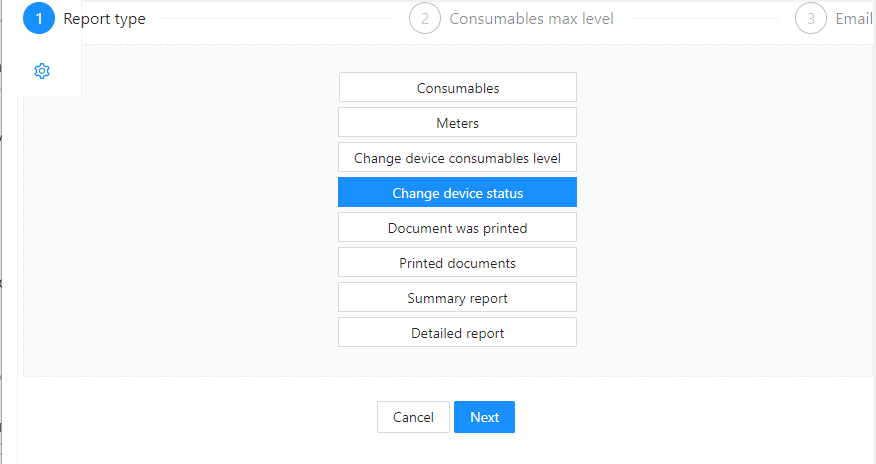Select the Consumables report type

point(458,87)
